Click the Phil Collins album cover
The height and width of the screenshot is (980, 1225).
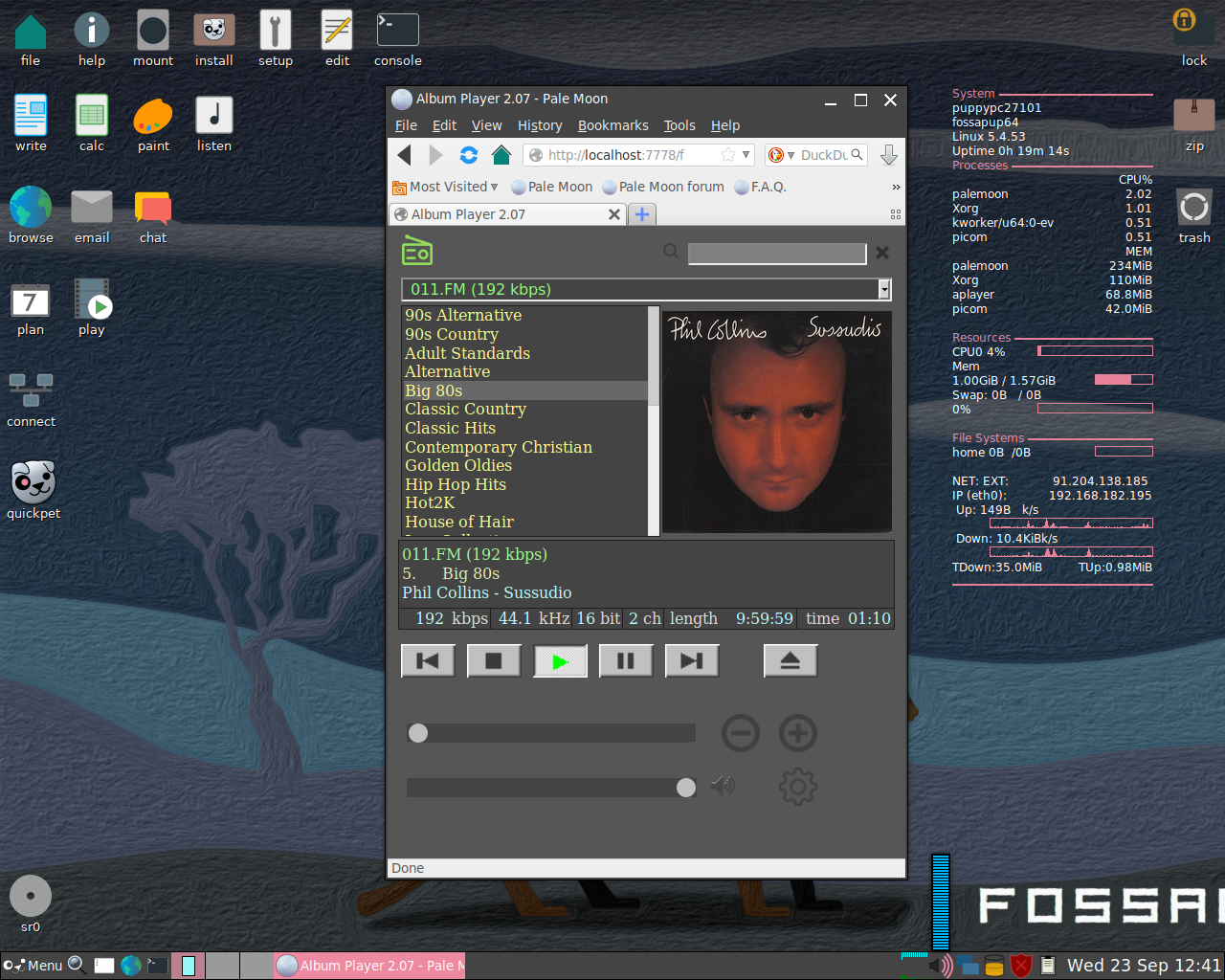pyautogui.click(x=777, y=422)
